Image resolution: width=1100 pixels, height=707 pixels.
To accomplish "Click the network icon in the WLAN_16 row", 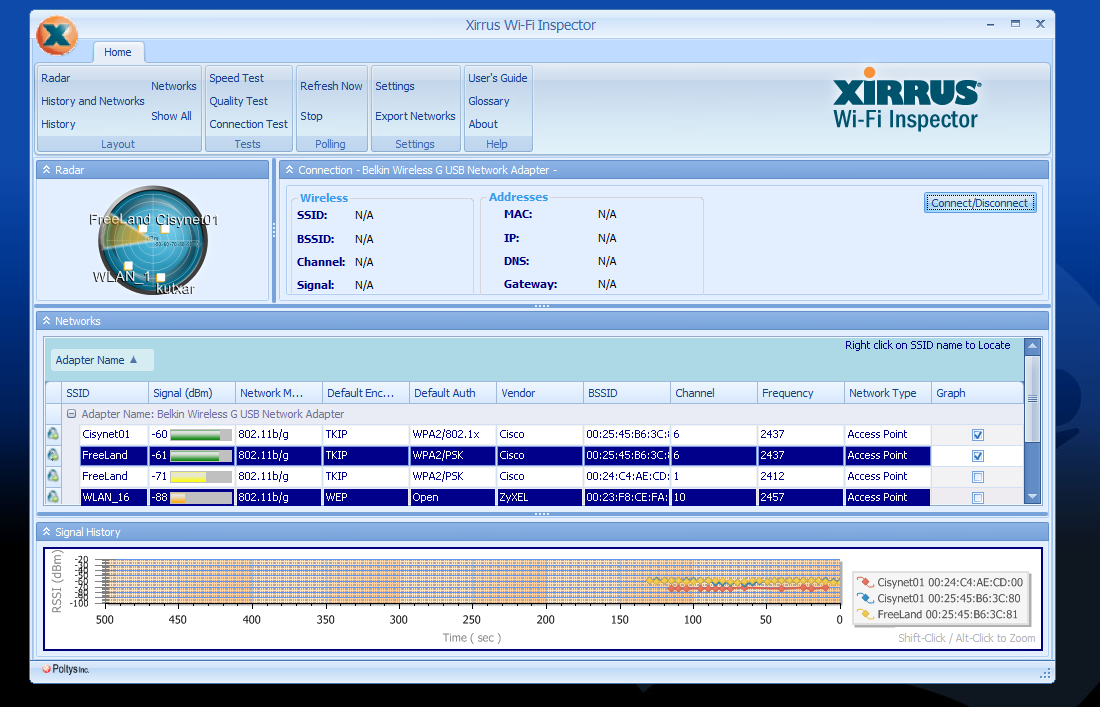I will [x=53, y=497].
